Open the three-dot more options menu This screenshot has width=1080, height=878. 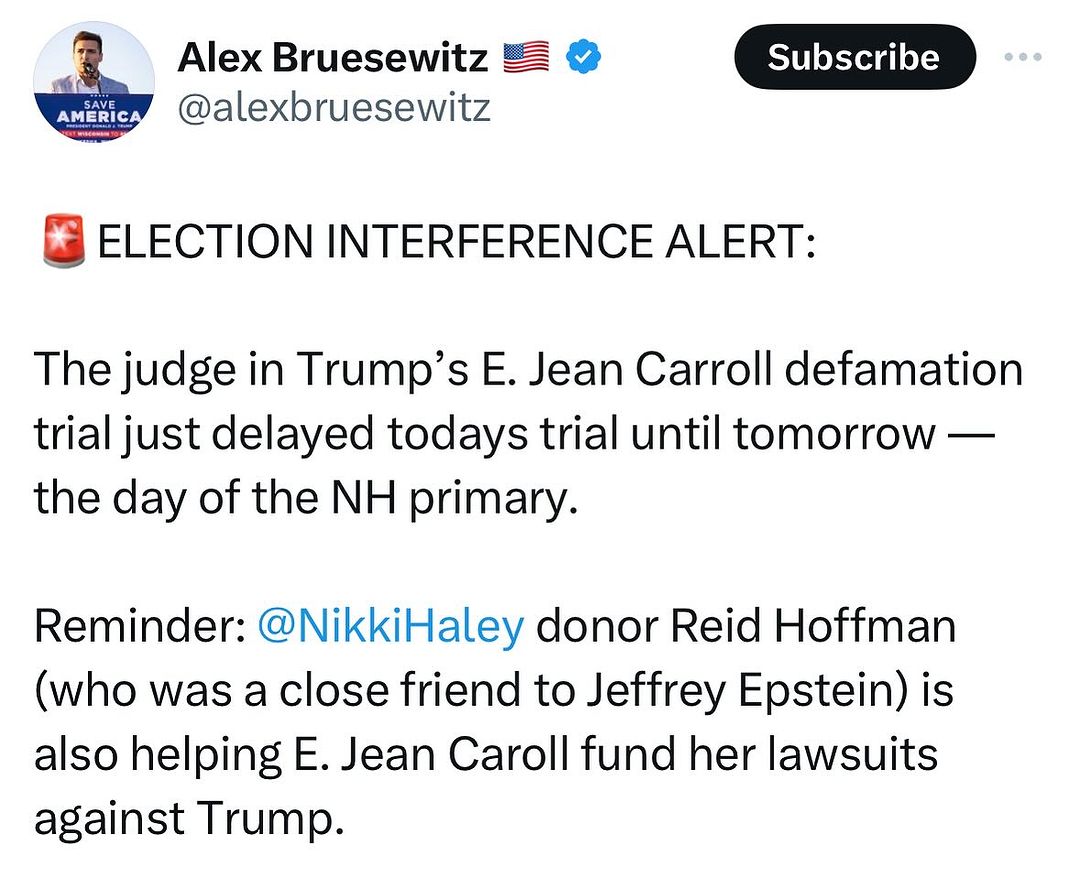(x=1023, y=58)
